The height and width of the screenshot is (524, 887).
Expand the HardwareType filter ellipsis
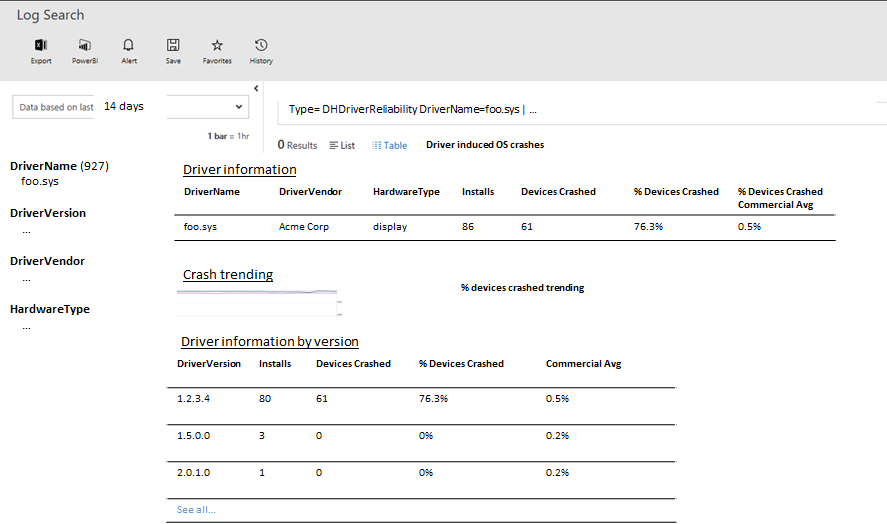click(x=26, y=326)
